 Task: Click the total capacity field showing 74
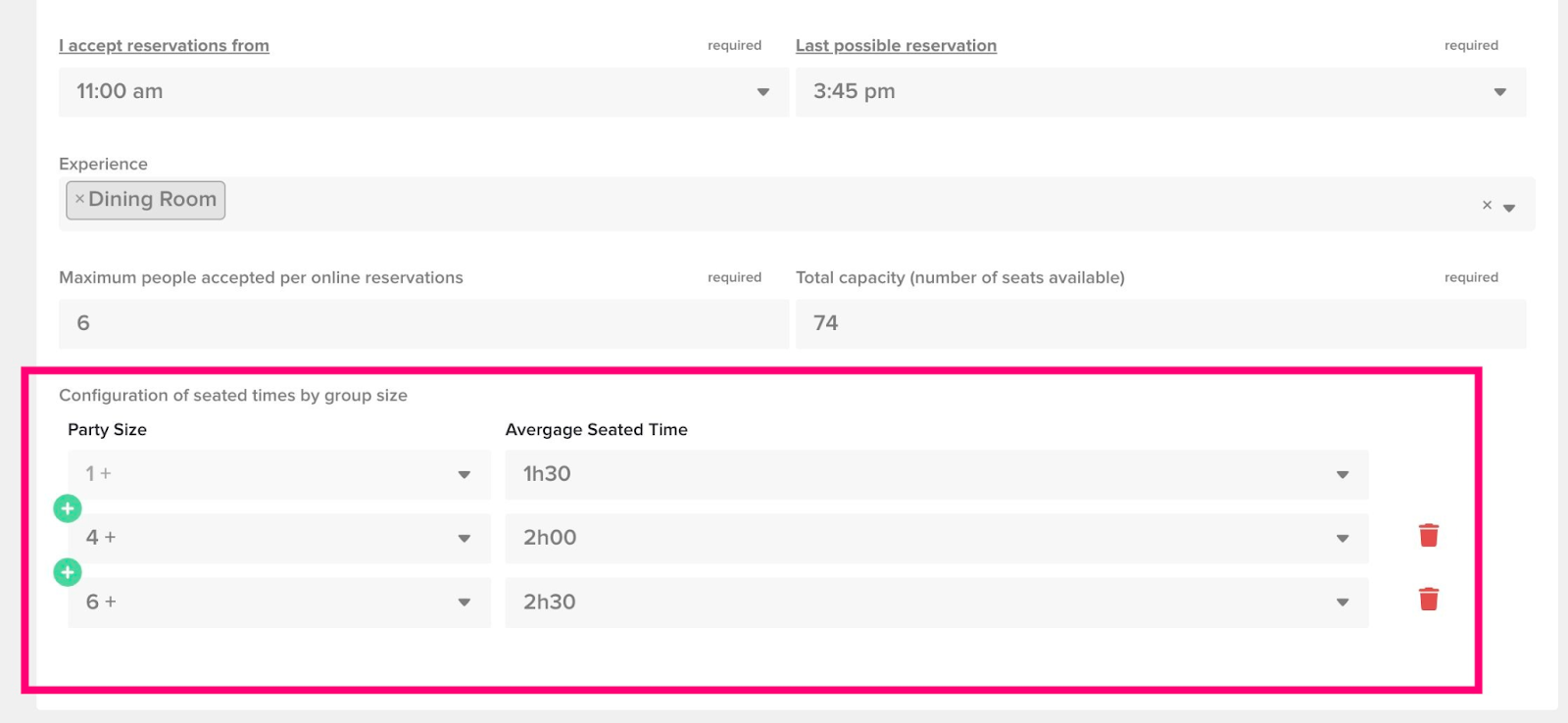pyautogui.click(x=1160, y=323)
